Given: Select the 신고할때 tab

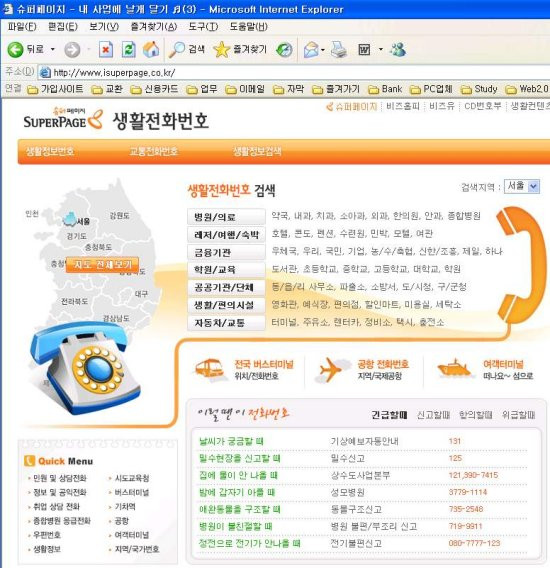Looking at the screenshot, I should (x=433, y=415).
